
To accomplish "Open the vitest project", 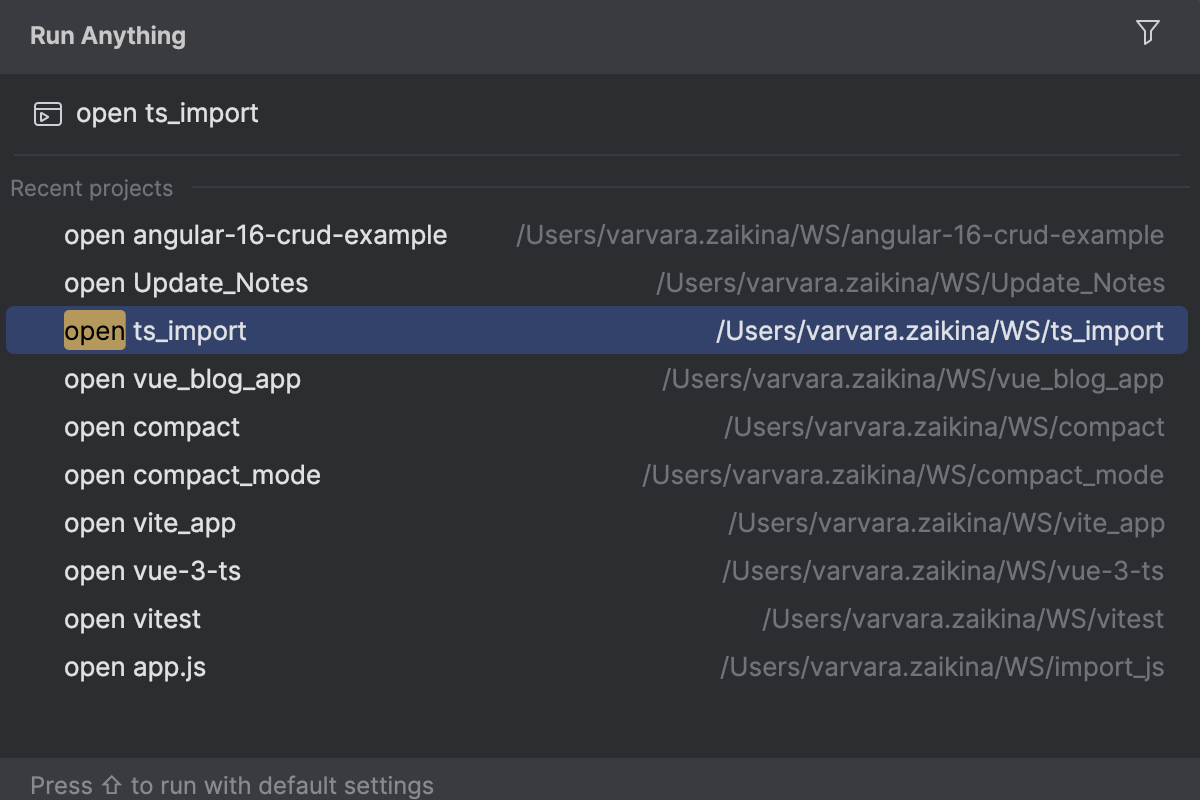I will pos(133,619).
